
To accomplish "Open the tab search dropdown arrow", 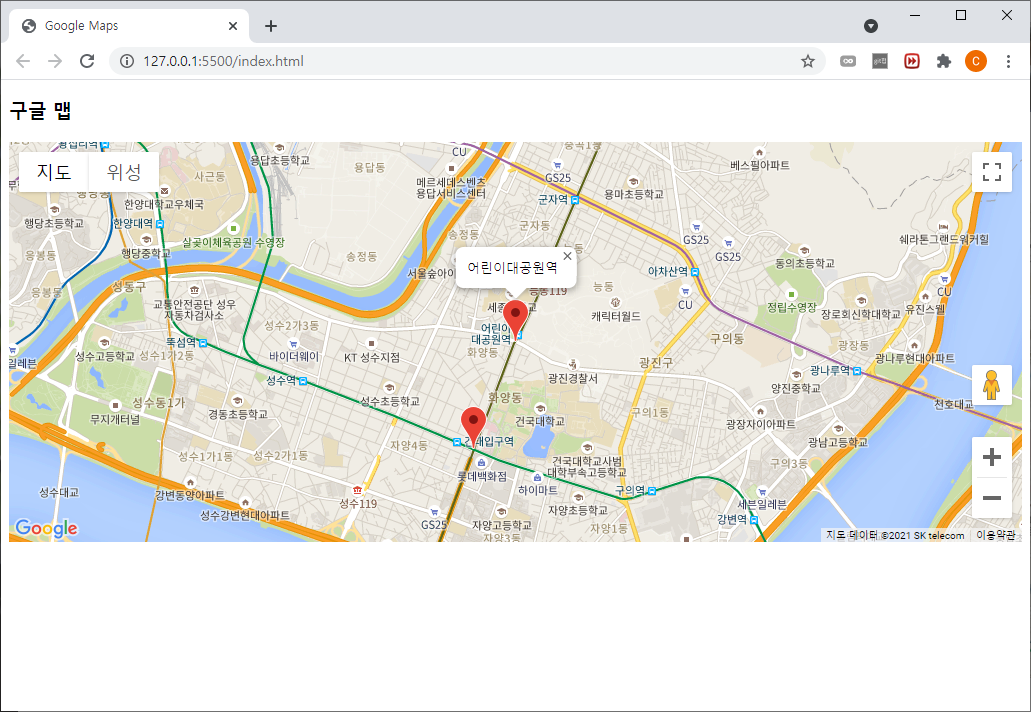I will (x=871, y=26).
